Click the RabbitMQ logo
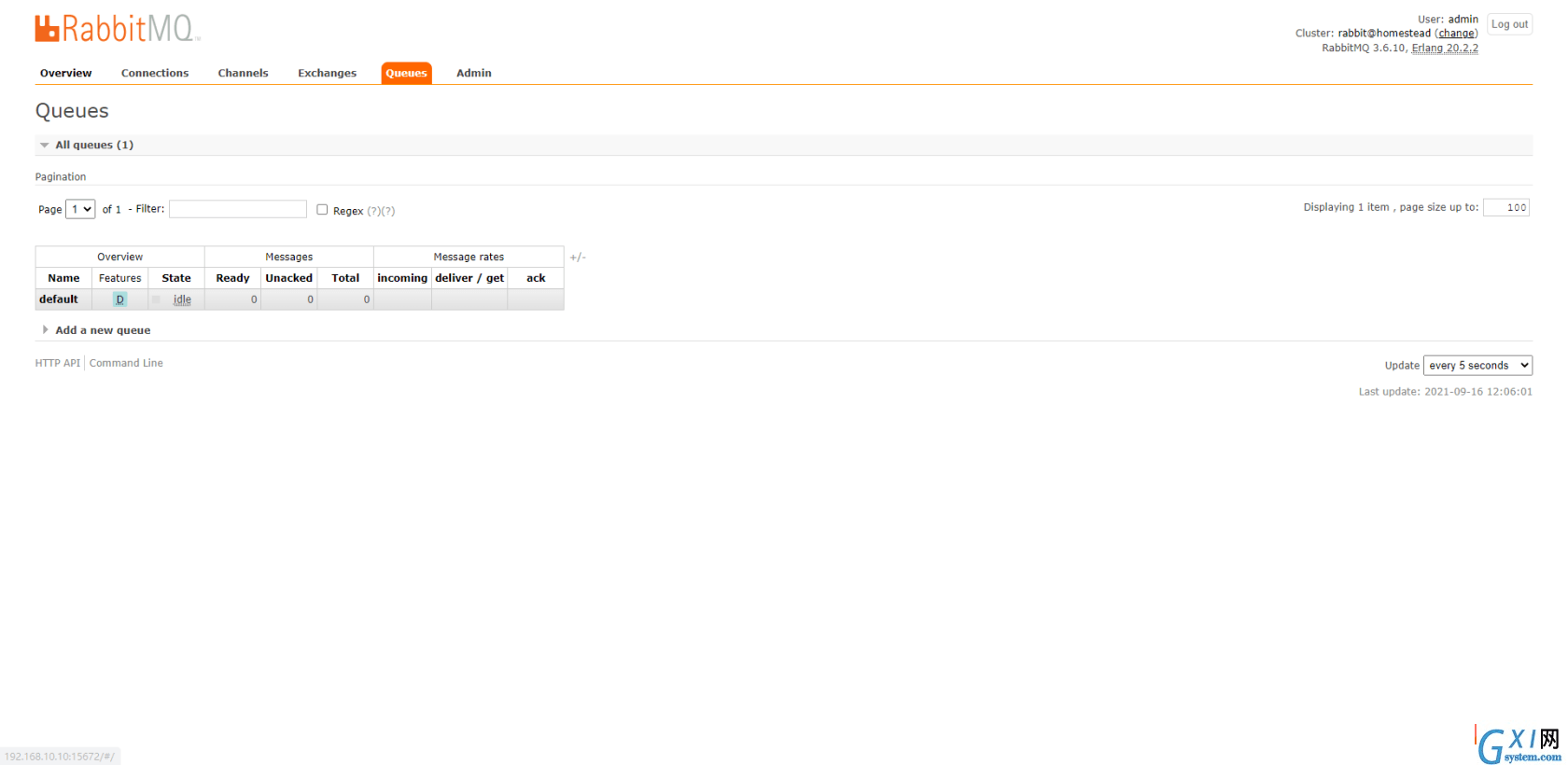Image resolution: width=1568 pixels, height=765 pixels. (118, 28)
